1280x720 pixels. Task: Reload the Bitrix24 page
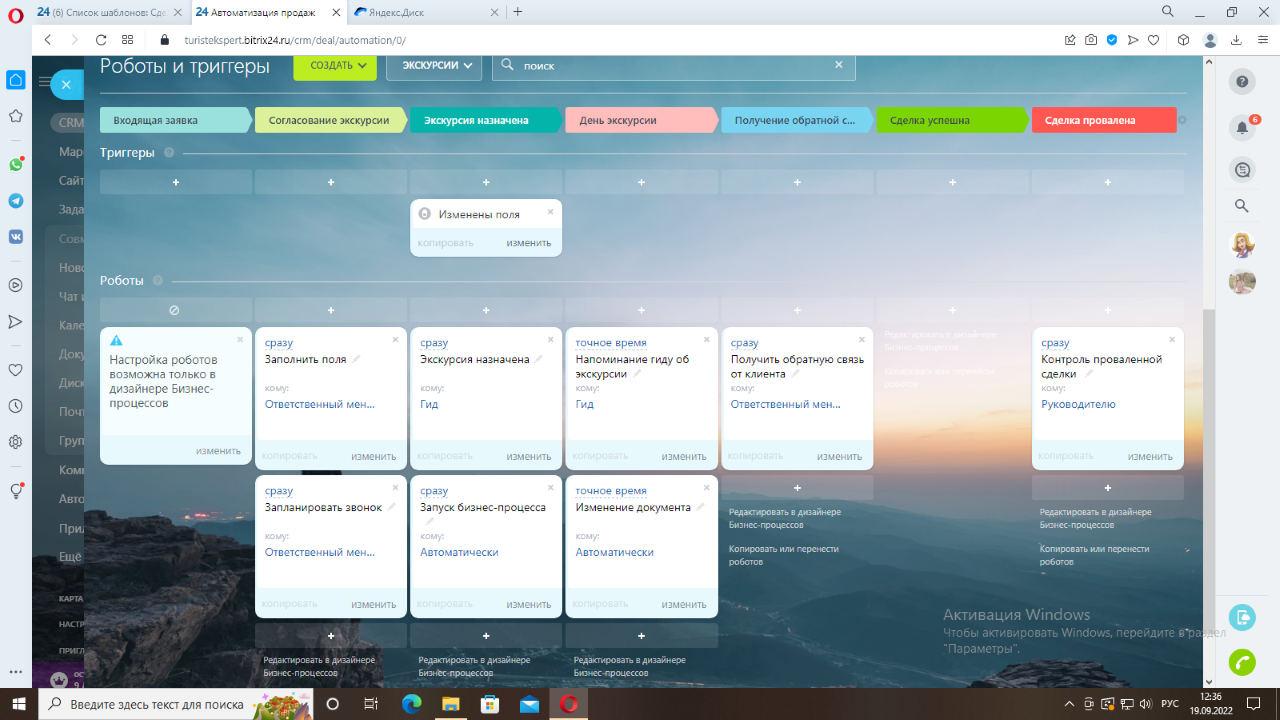[x=101, y=40]
